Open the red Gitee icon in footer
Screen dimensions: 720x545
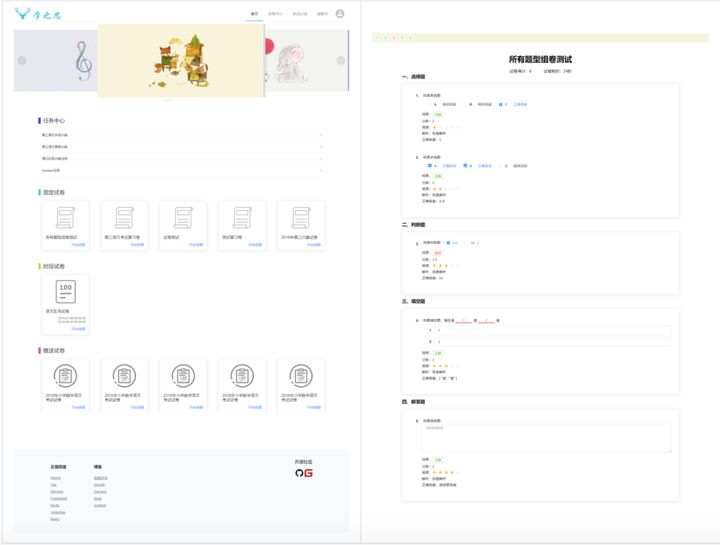[x=309, y=473]
